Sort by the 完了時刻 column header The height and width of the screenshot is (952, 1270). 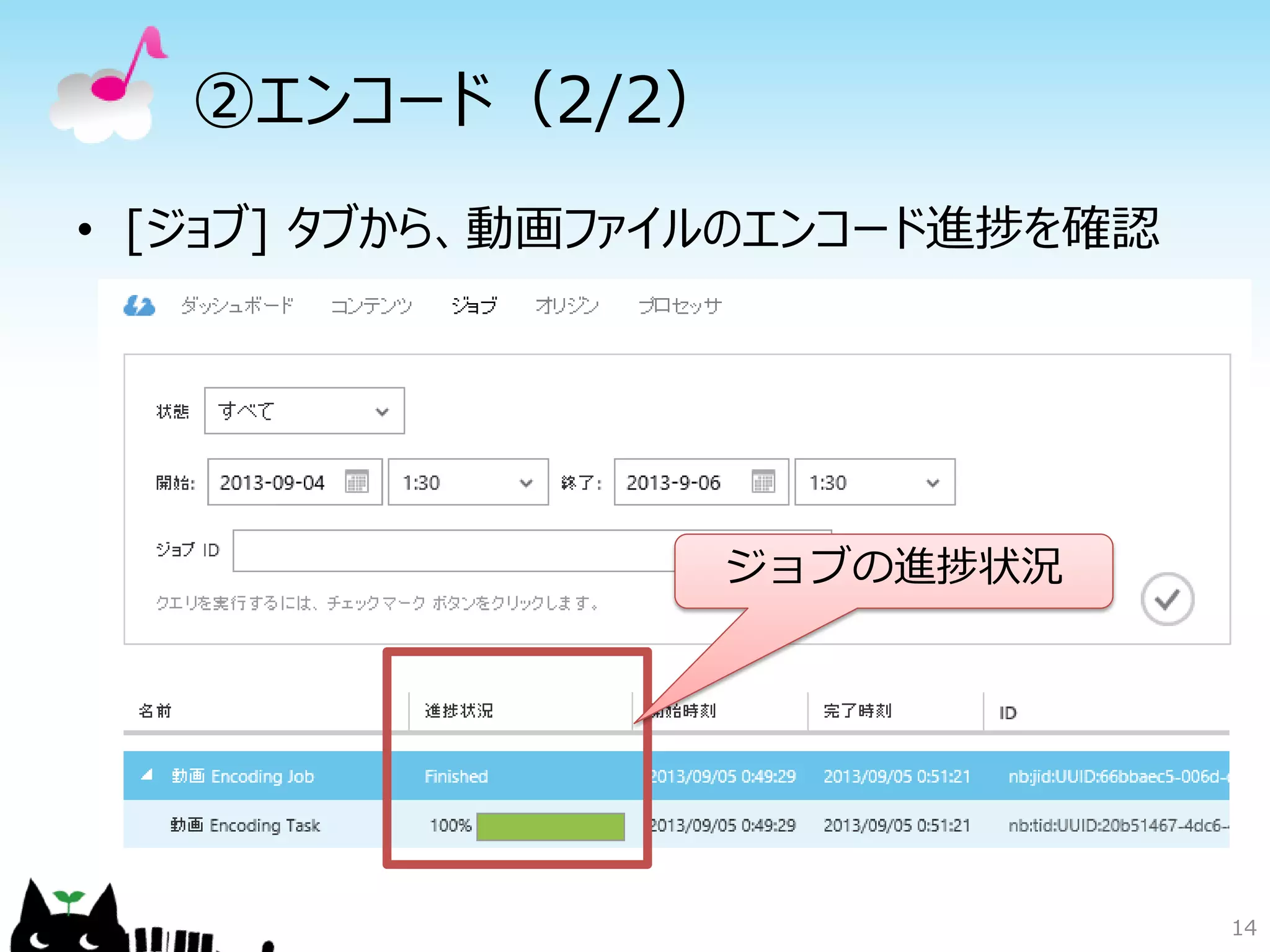pyautogui.click(x=858, y=711)
